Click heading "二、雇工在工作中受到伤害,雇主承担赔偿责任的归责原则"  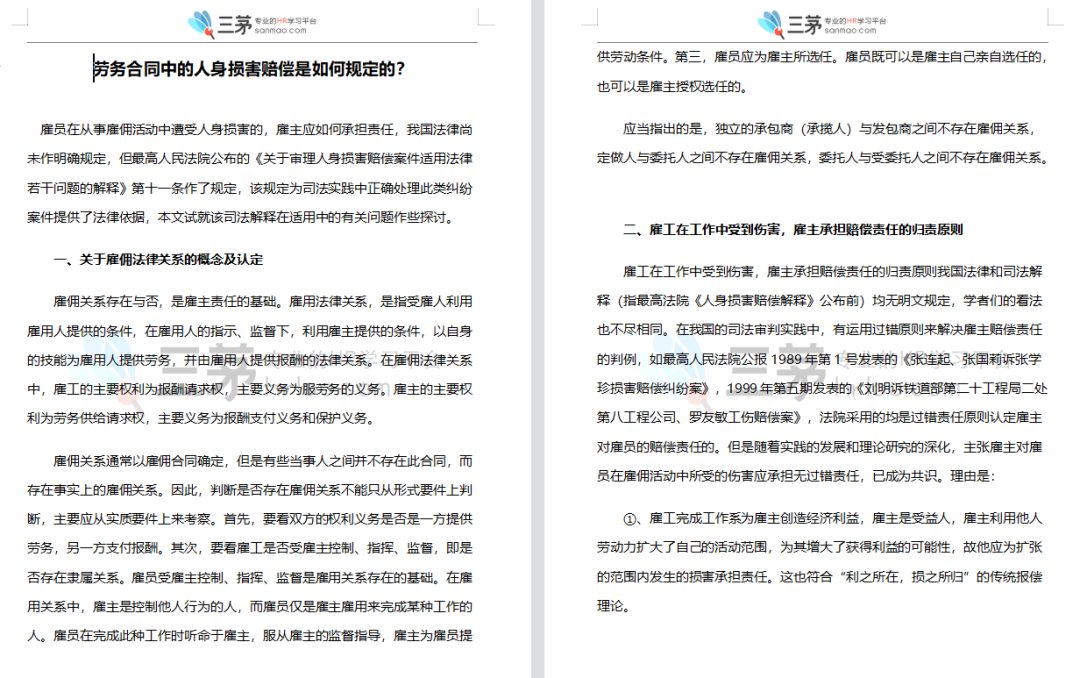click(793, 229)
